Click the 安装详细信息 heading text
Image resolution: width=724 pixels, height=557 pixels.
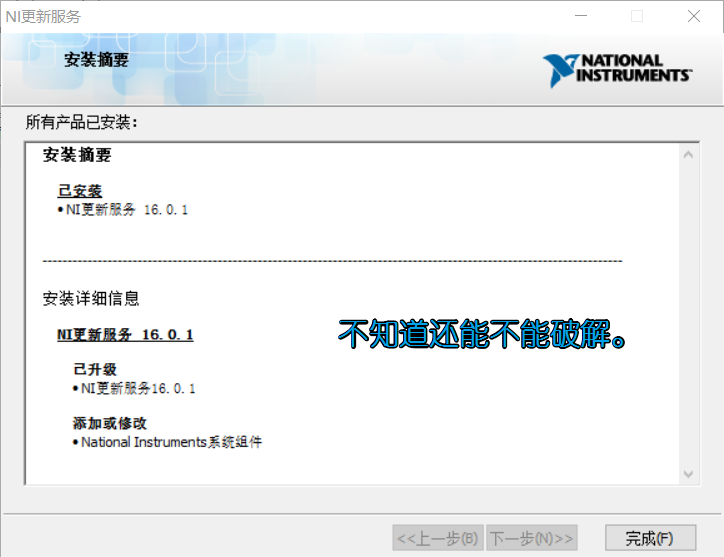[91, 298]
